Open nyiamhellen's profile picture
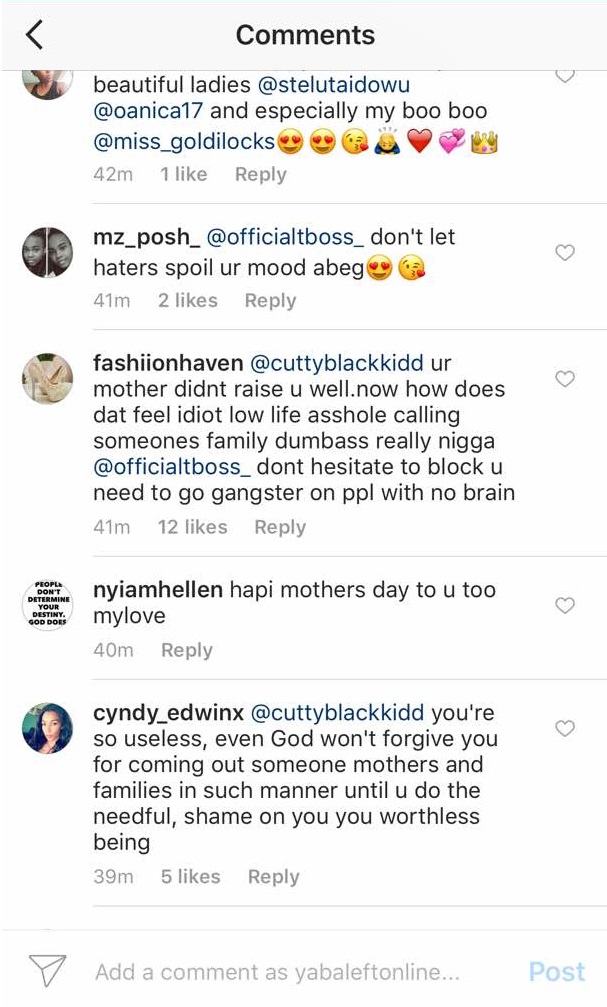The height and width of the screenshot is (1007, 607). click(47, 604)
